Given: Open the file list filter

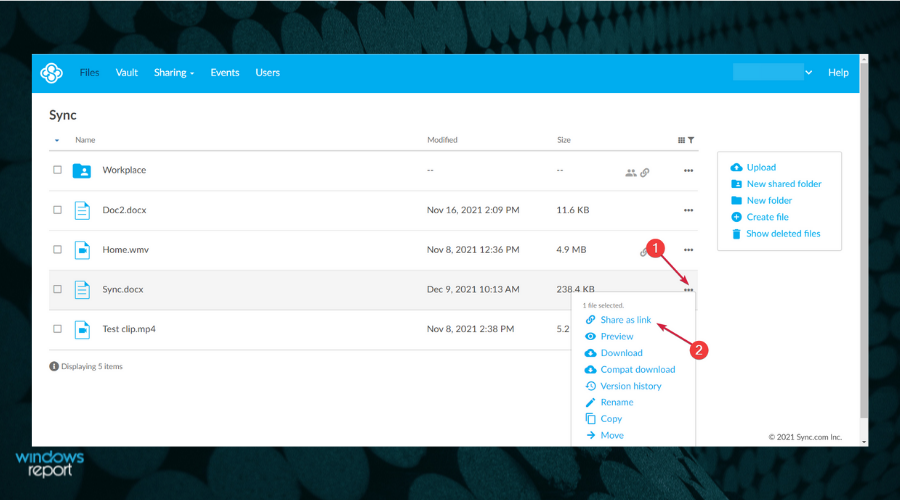Looking at the screenshot, I should [691, 140].
